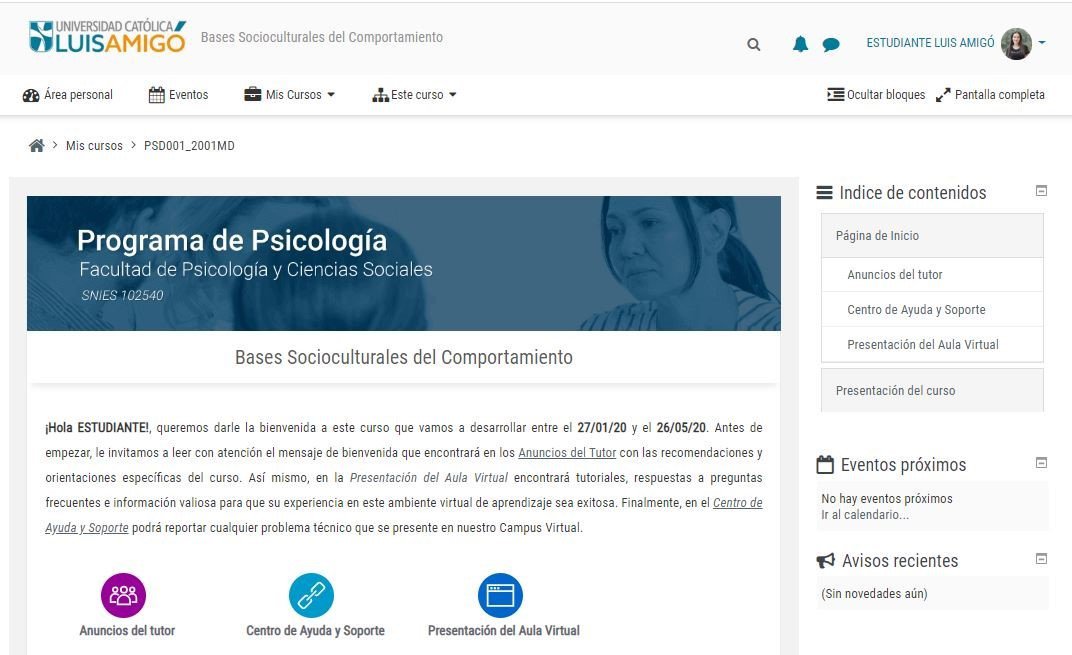Click the Mis Cursos briefcase icon
This screenshot has width=1072, height=655.
click(x=253, y=94)
